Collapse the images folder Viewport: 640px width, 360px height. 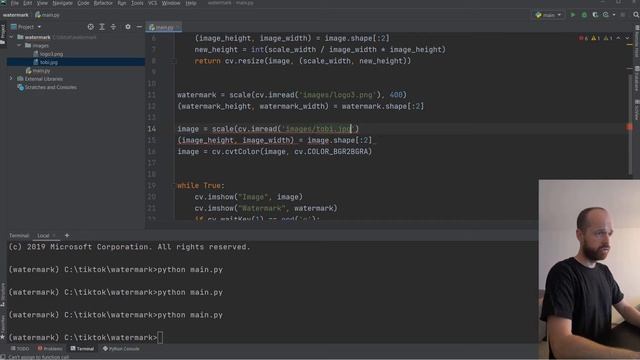(19, 46)
